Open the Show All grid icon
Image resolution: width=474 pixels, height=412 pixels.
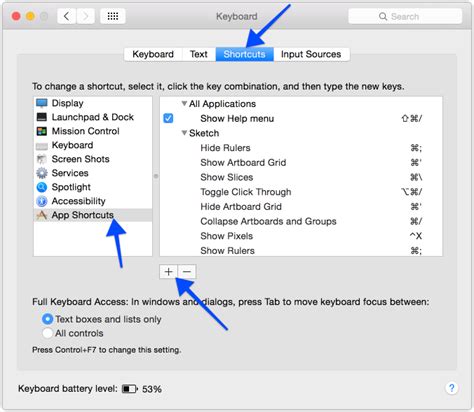[x=113, y=16]
